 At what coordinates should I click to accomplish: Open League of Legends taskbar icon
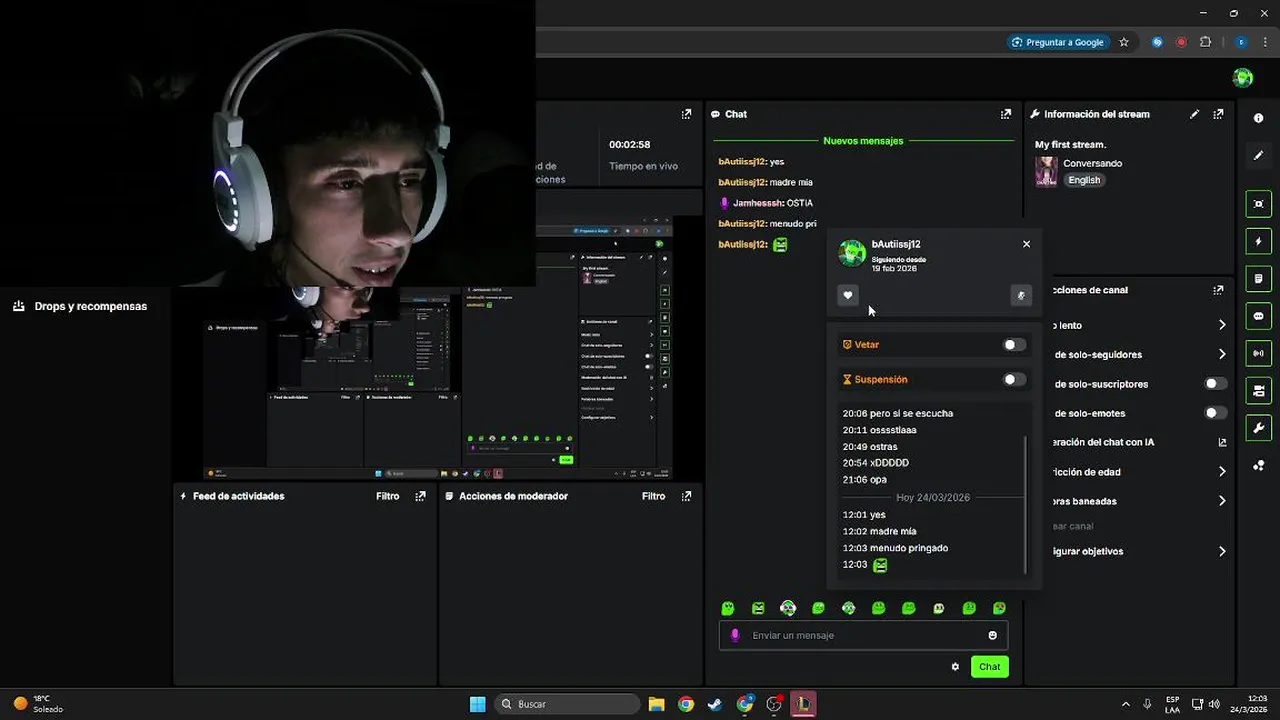pyautogui.click(x=803, y=704)
